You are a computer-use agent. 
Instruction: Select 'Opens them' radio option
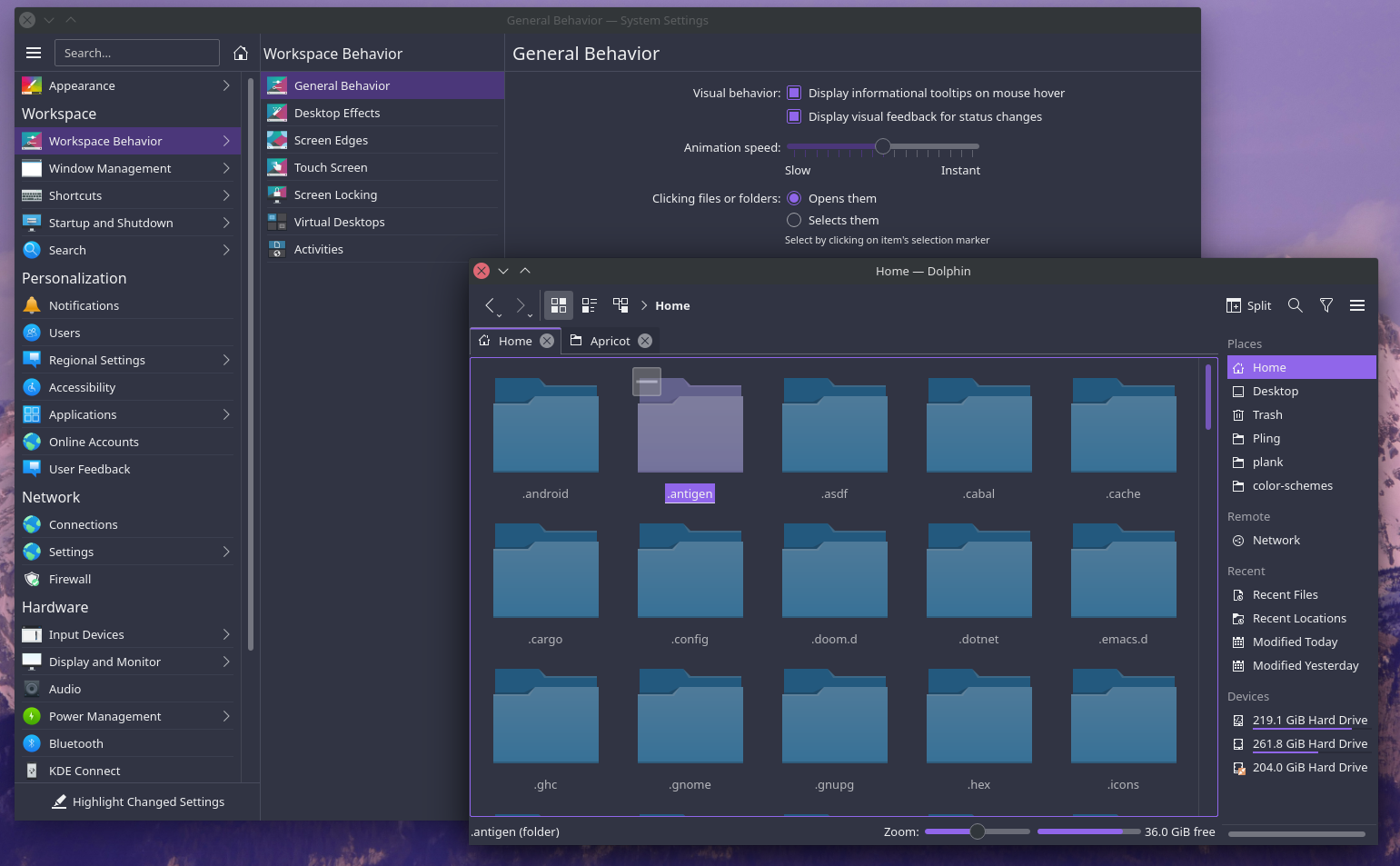794,198
